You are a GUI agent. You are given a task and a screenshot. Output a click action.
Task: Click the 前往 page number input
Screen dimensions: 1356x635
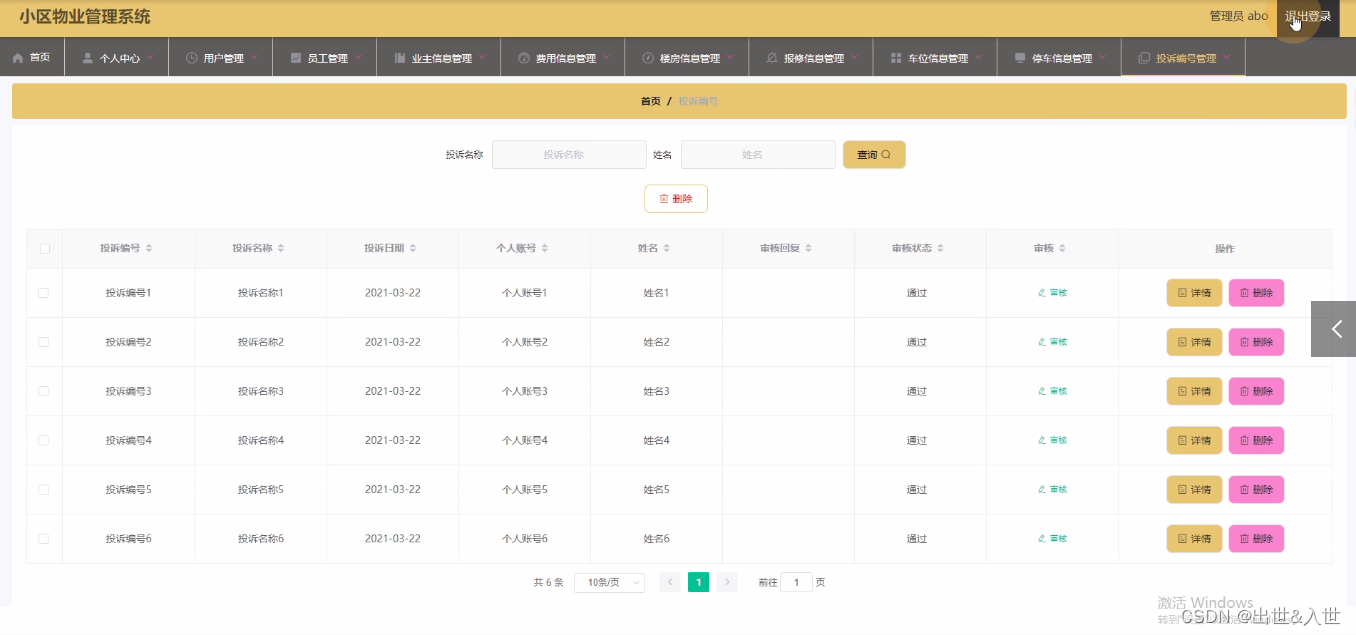tap(796, 582)
